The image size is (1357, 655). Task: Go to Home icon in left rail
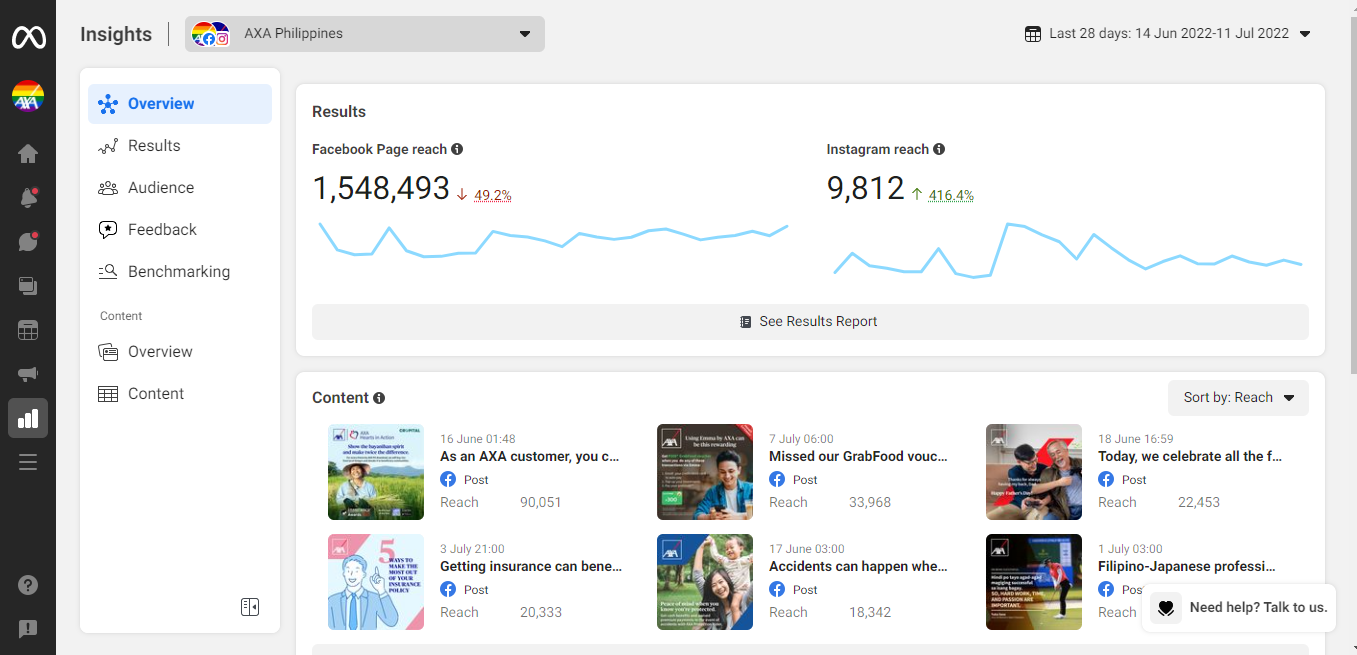[x=28, y=153]
